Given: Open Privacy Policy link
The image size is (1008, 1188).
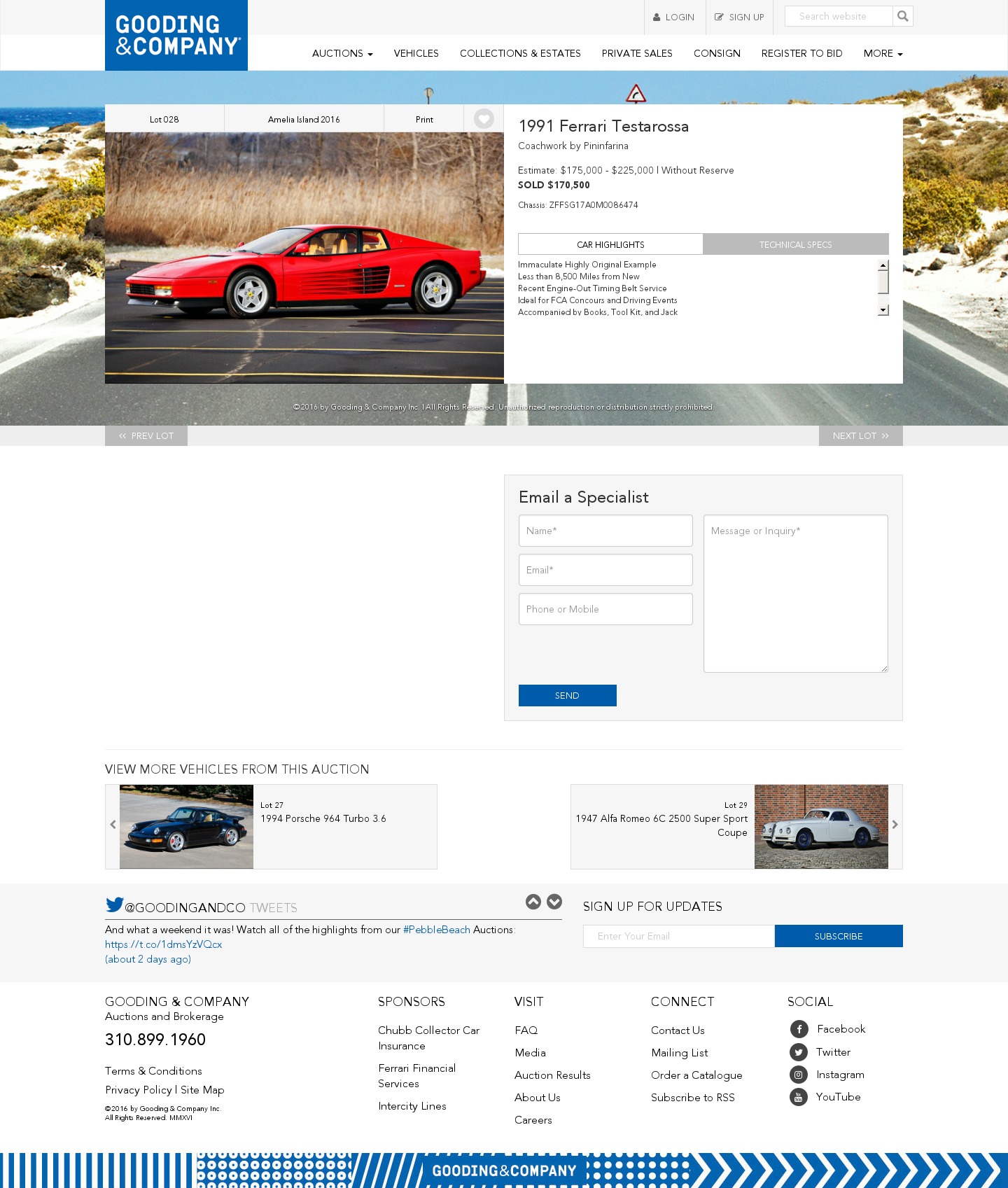Looking at the screenshot, I should click(x=139, y=1090).
